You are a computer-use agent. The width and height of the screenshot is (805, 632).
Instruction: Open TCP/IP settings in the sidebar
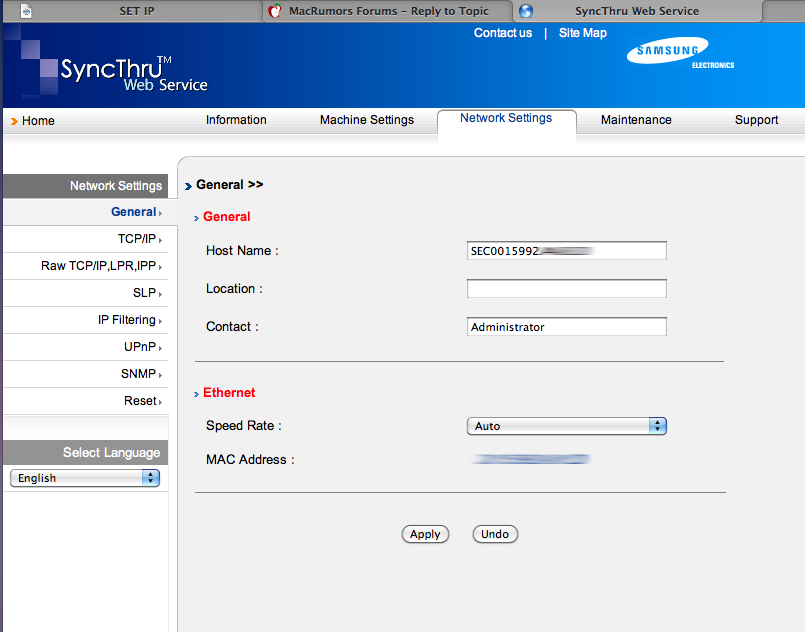pyautogui.click(x=137, y=239)
